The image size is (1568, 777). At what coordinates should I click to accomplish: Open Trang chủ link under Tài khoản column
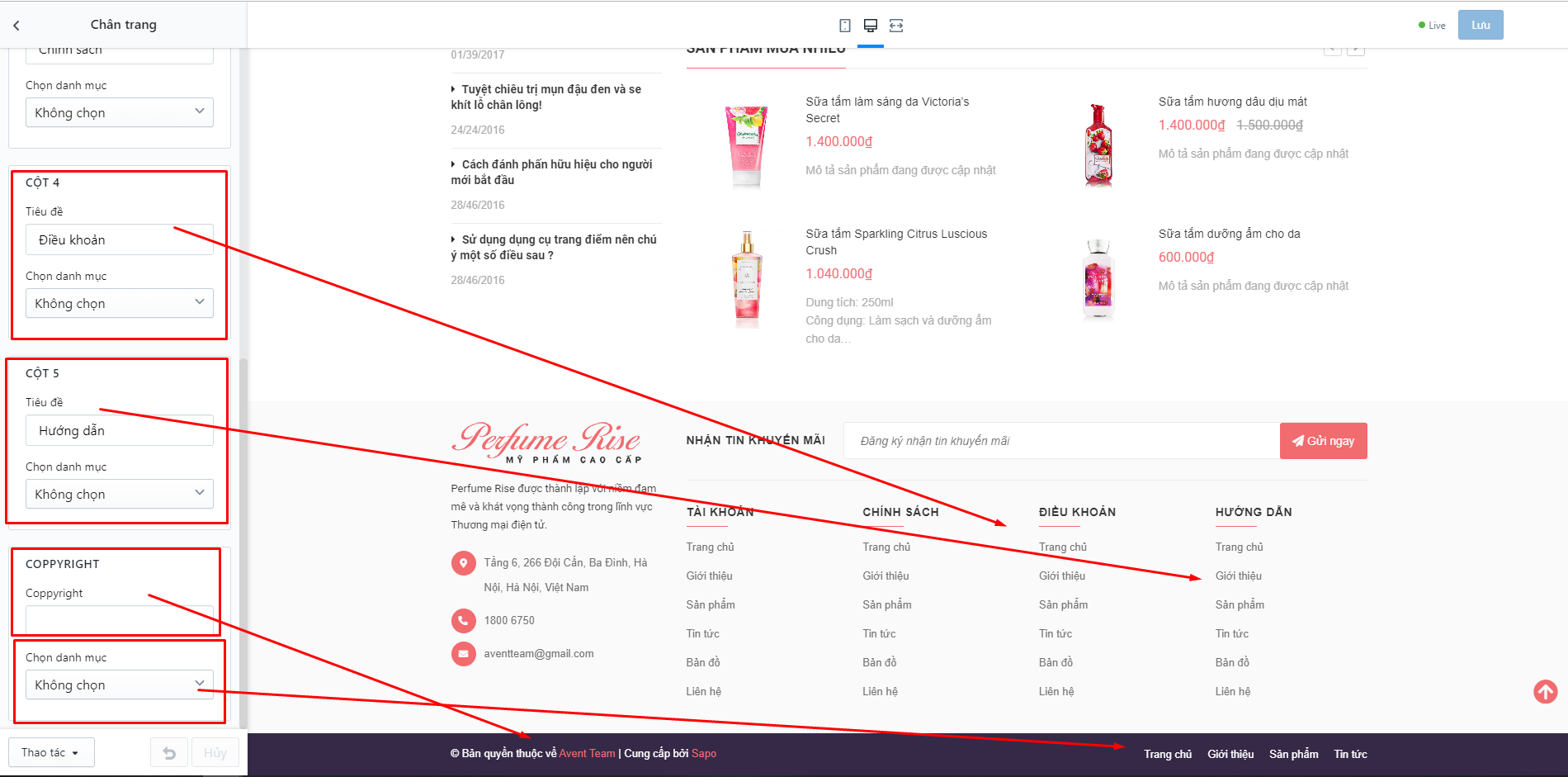tap(710, 547)
